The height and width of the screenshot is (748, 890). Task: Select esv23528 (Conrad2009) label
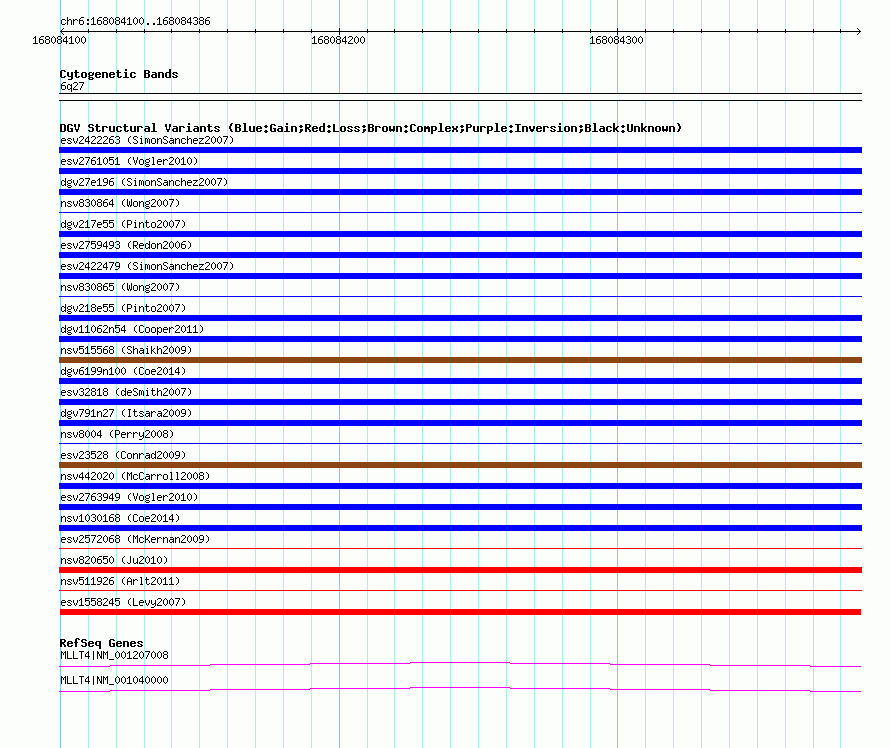123,455
